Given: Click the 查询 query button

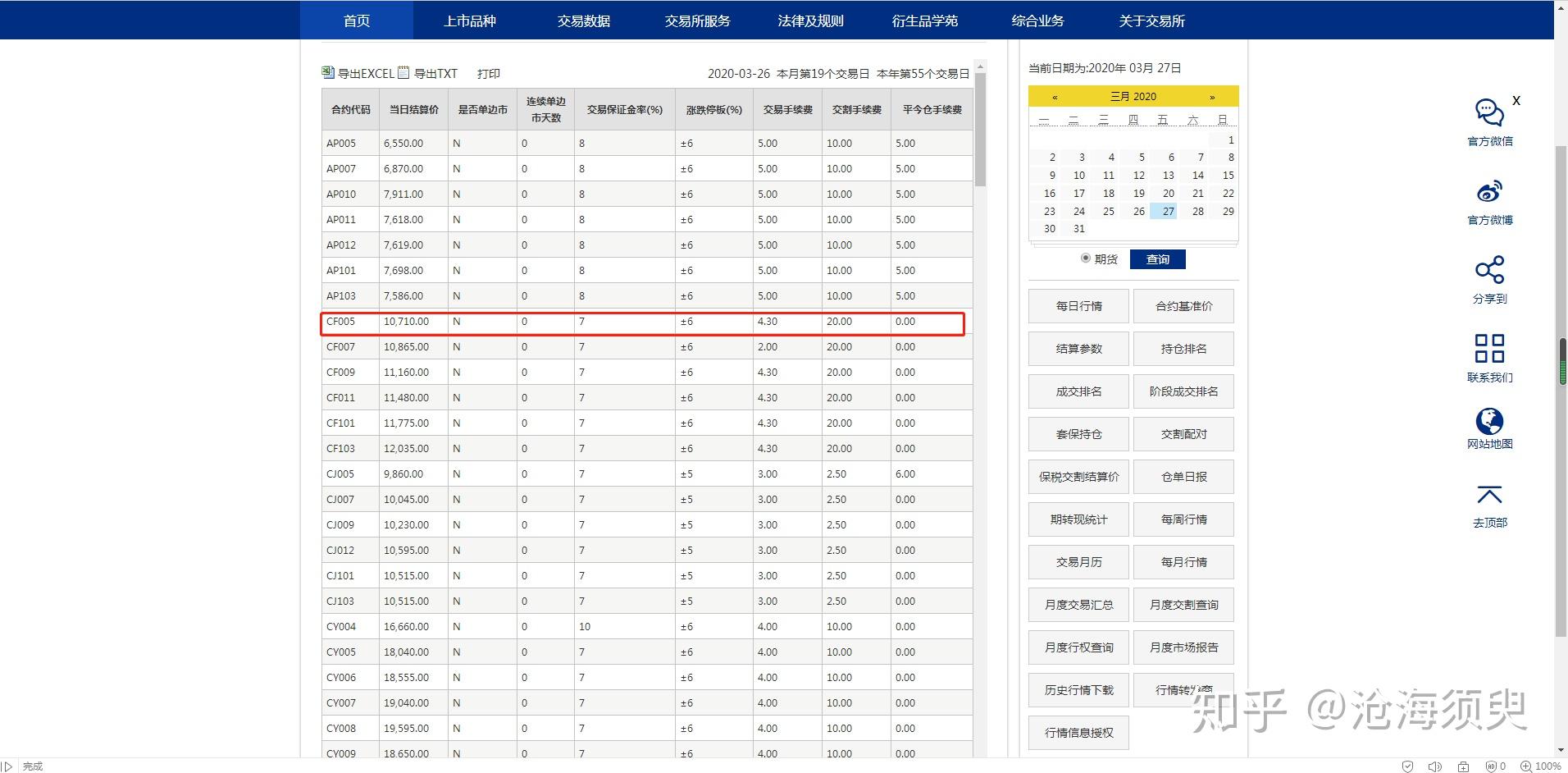Looking at the screenshot, I should [x=1157, y=259].
